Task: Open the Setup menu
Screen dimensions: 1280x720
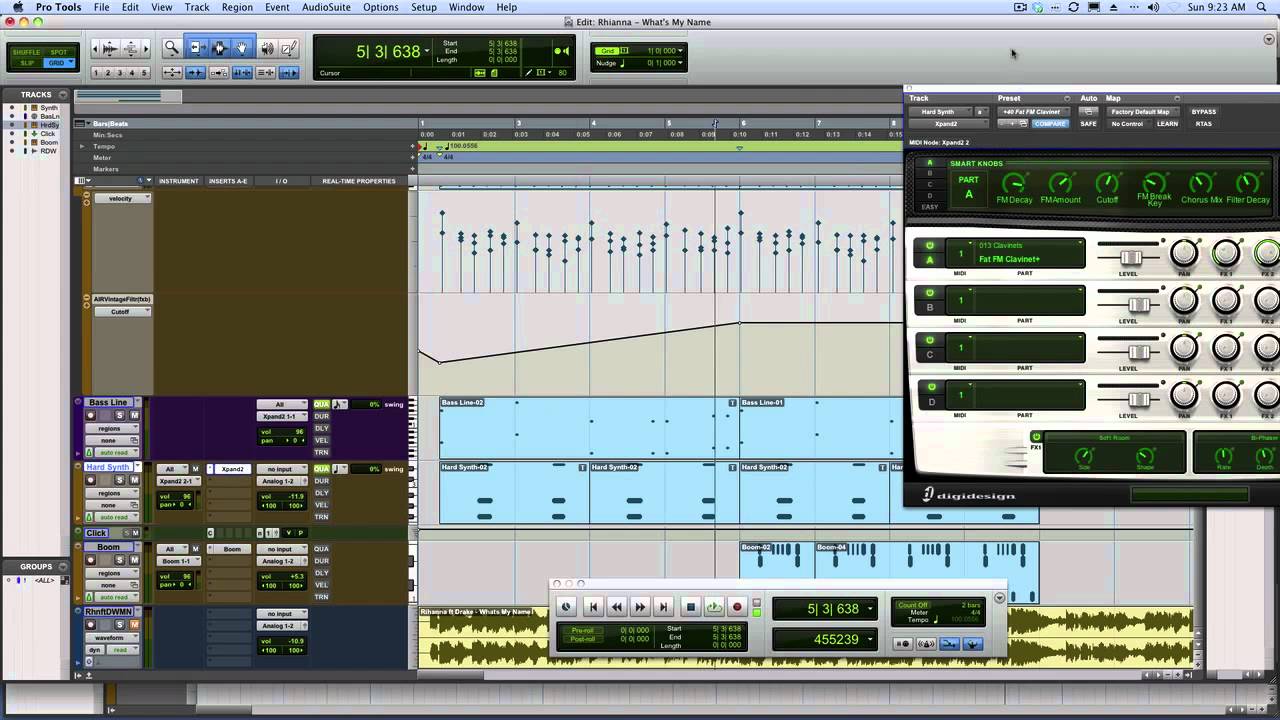Action: (424, 7)
